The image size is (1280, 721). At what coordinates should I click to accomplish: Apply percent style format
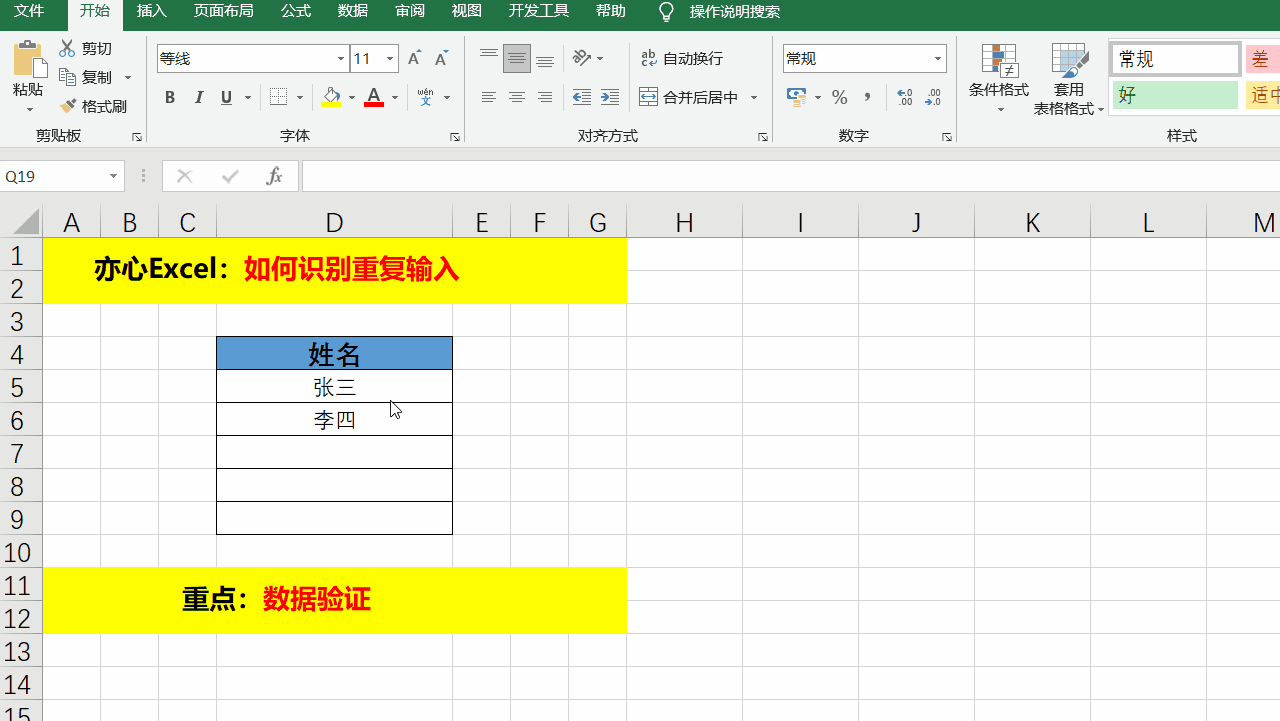click(x=840, y=97)
